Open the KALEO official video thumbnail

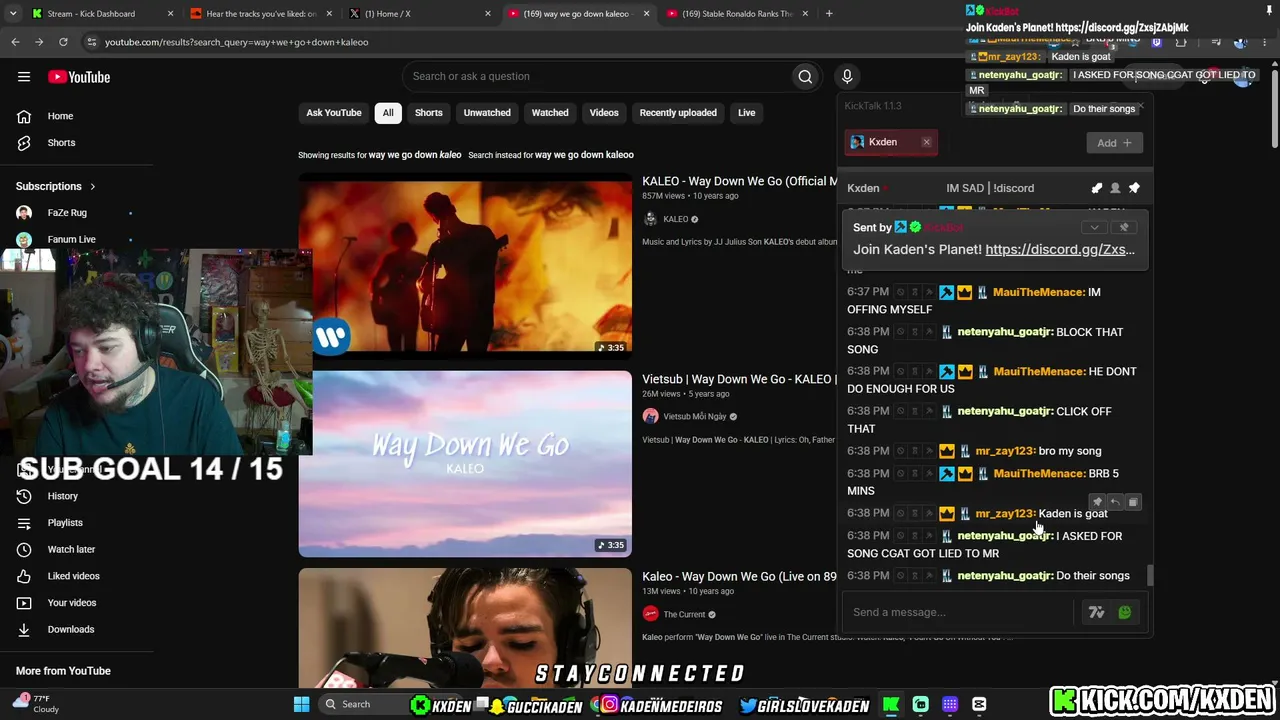(x=465, y=266)
